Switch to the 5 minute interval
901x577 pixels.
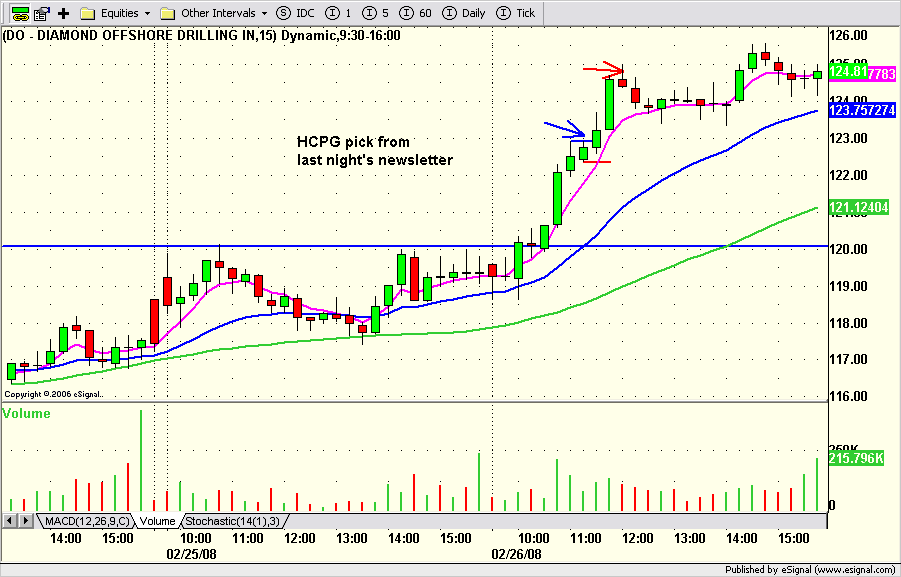pyautogui.click(x=377, y=13)
